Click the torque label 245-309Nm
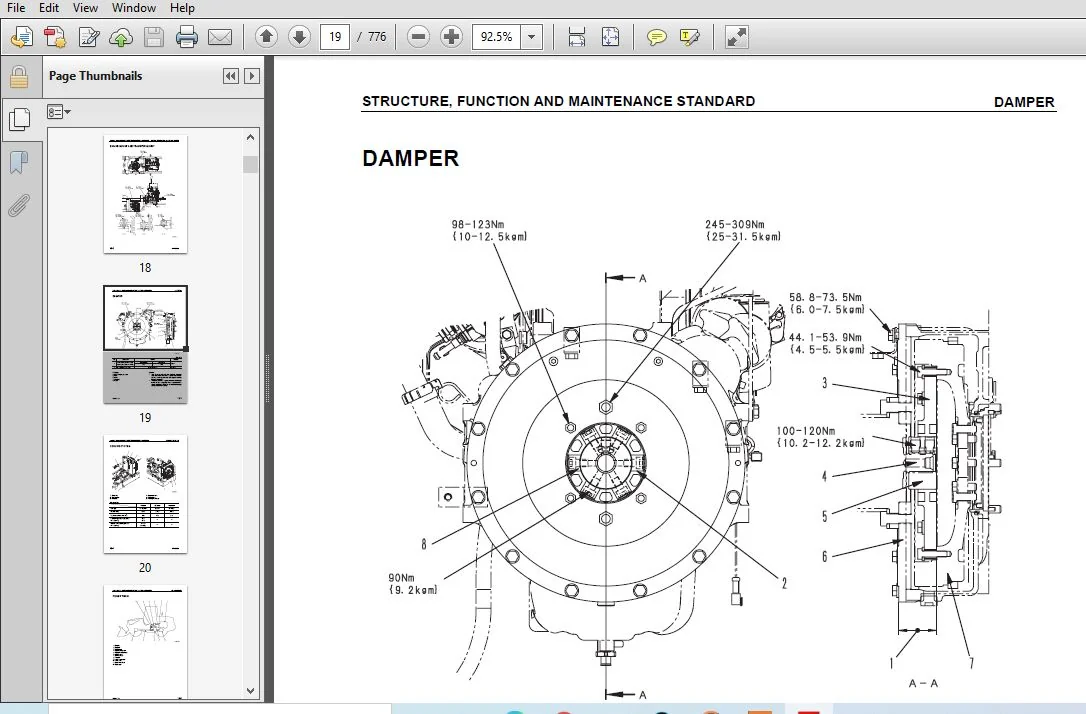 (x=735, y=224)
